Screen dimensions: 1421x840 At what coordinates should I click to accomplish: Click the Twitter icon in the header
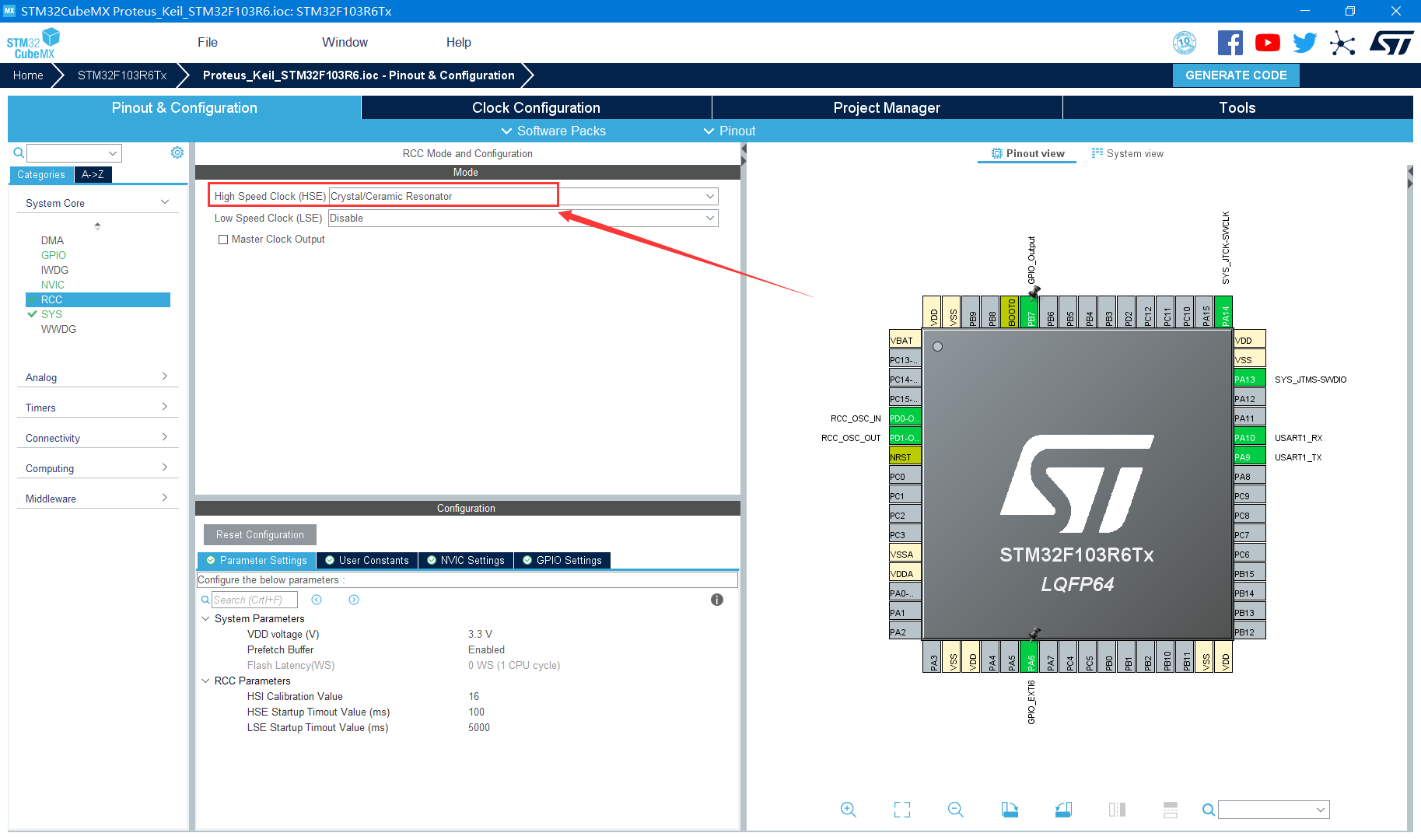click(x=1304, y=42)
